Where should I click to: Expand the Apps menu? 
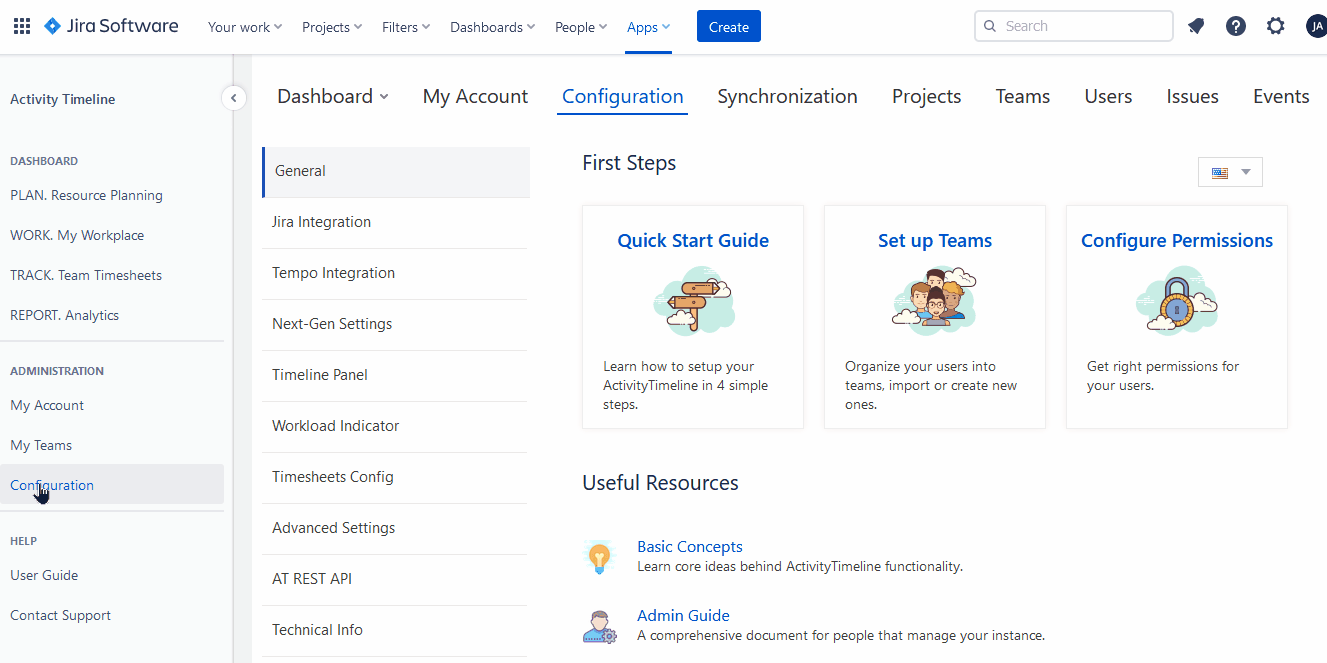click(649, 27)
